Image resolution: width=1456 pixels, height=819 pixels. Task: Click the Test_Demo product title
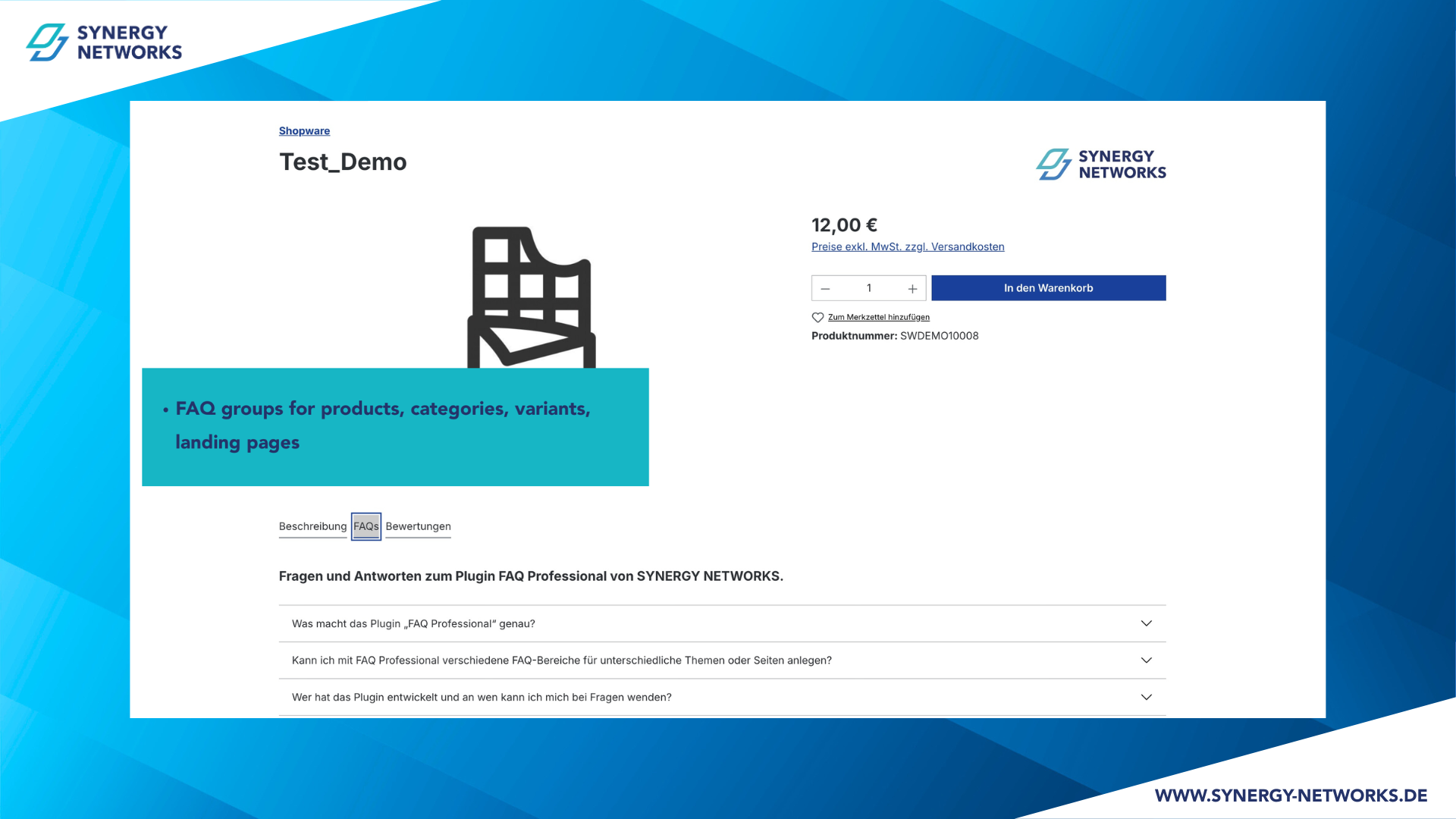[343, 162]
